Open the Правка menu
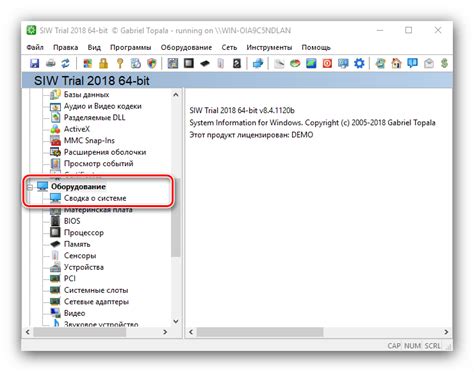 66,47
